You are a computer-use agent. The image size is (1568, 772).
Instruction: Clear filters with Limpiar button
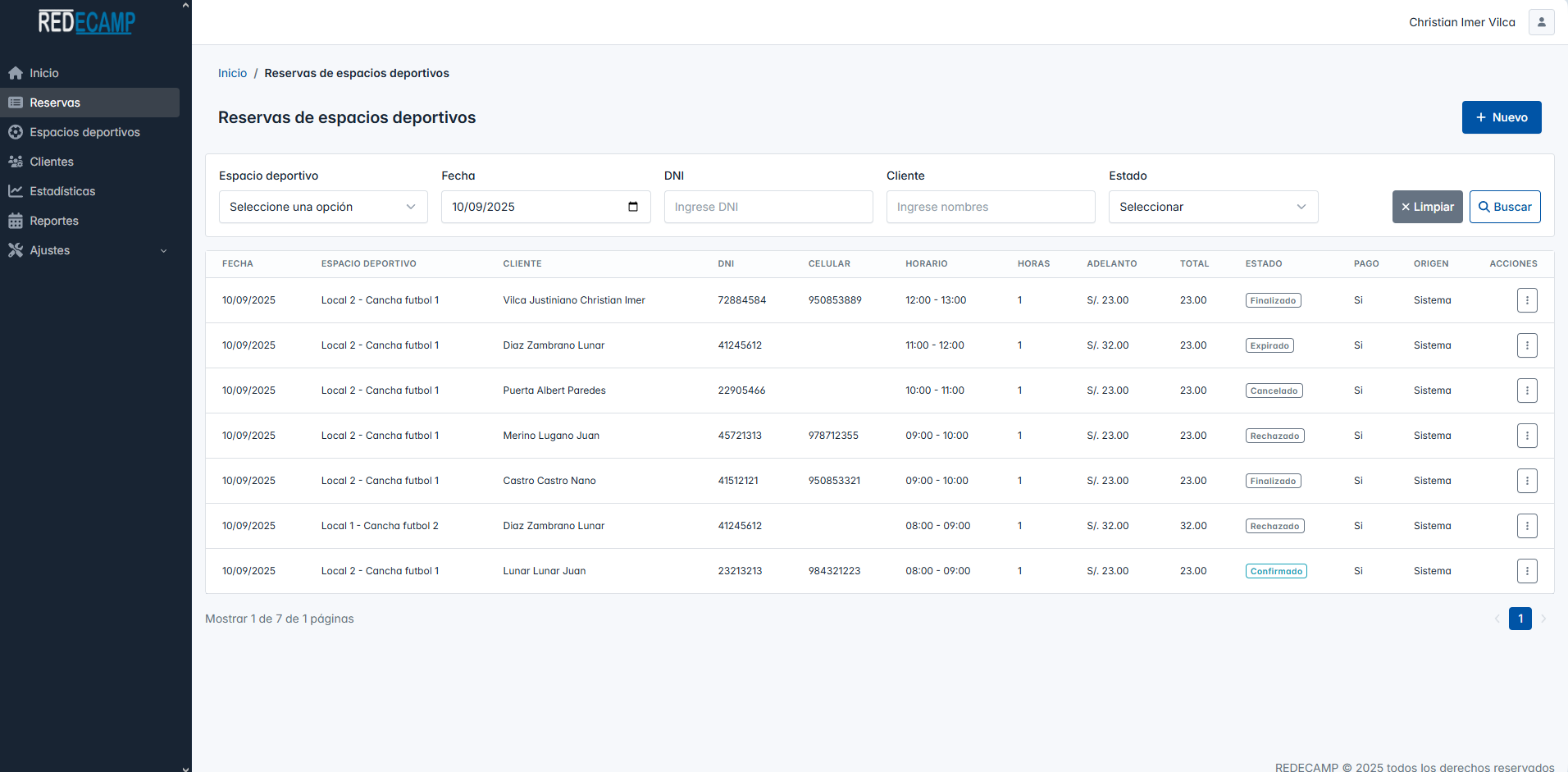click(x=1427, y=207)
